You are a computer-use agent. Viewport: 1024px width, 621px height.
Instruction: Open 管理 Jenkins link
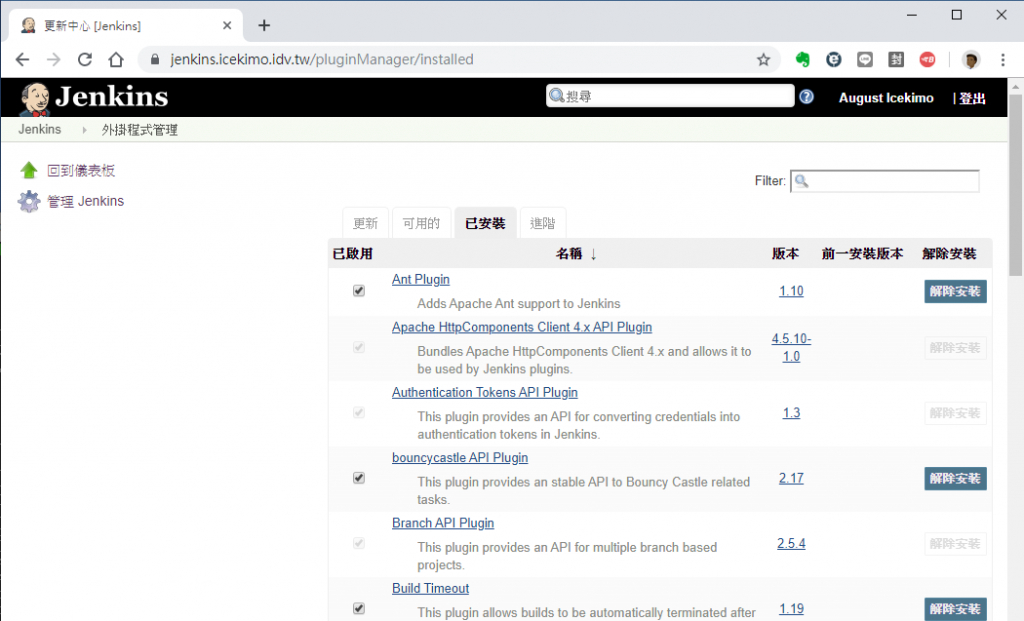(x=86, y=201)
